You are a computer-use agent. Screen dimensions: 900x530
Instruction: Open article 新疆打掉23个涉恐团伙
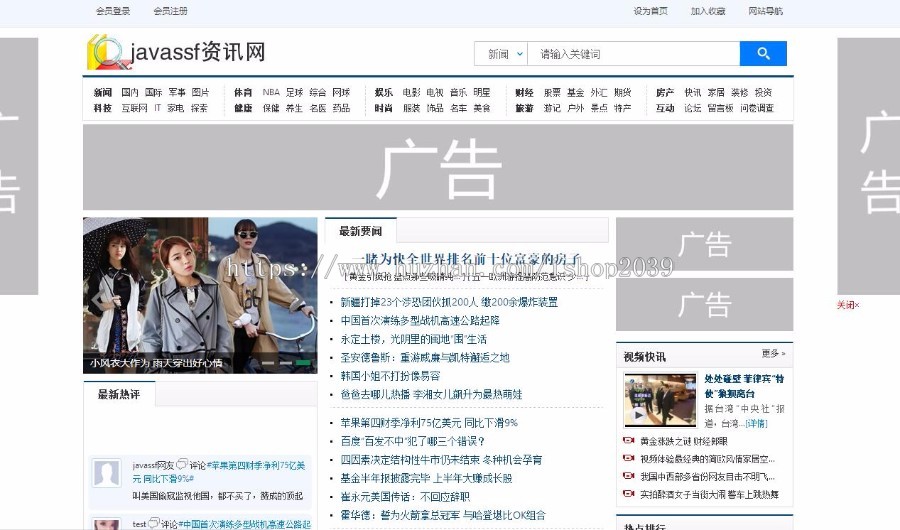[449, 302]
